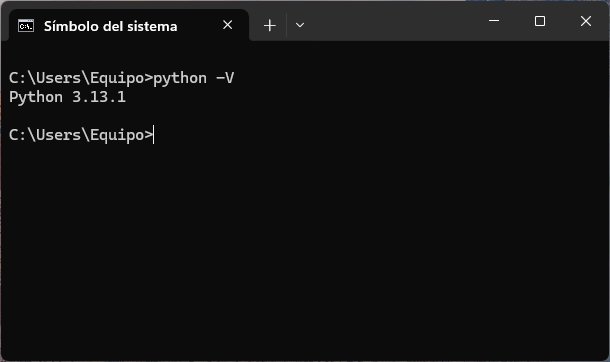Place the caret at the blinking text cursor
610x362 pixels.
click(154, 135)
